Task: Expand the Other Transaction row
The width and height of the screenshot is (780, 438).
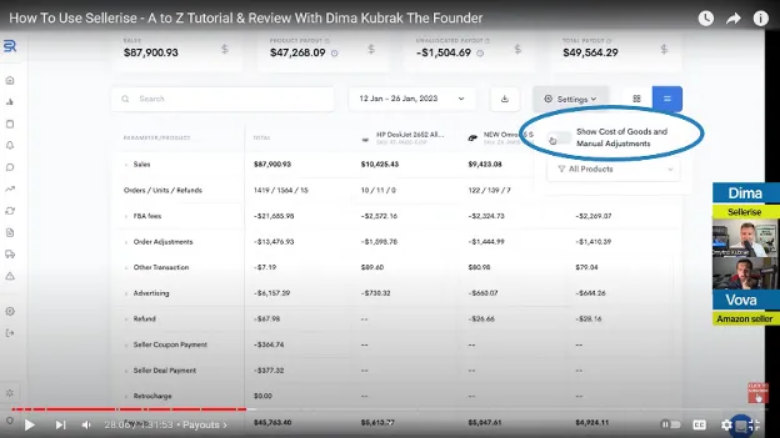Action: coord(126,267)
